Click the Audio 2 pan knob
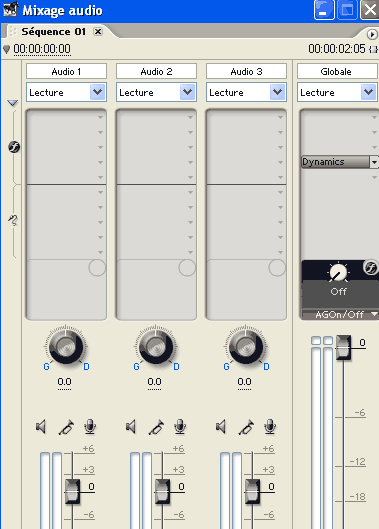379x529 pixels. [x=156, y=346]
